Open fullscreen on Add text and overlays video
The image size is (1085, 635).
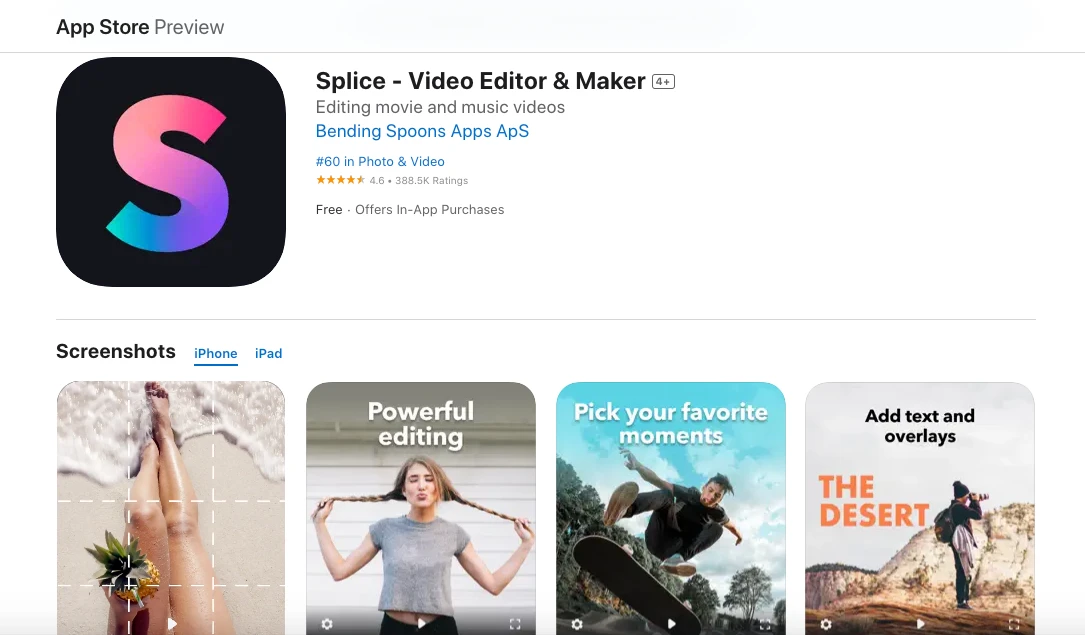tap(1014, 624)
